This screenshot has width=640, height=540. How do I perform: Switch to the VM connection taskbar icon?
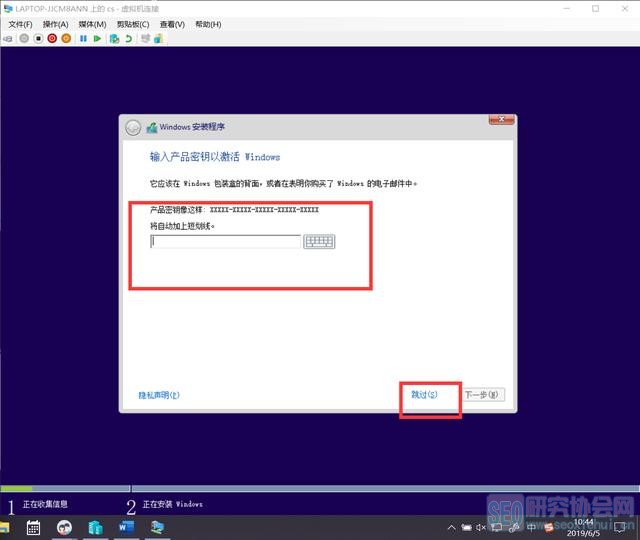coord(157,527)
